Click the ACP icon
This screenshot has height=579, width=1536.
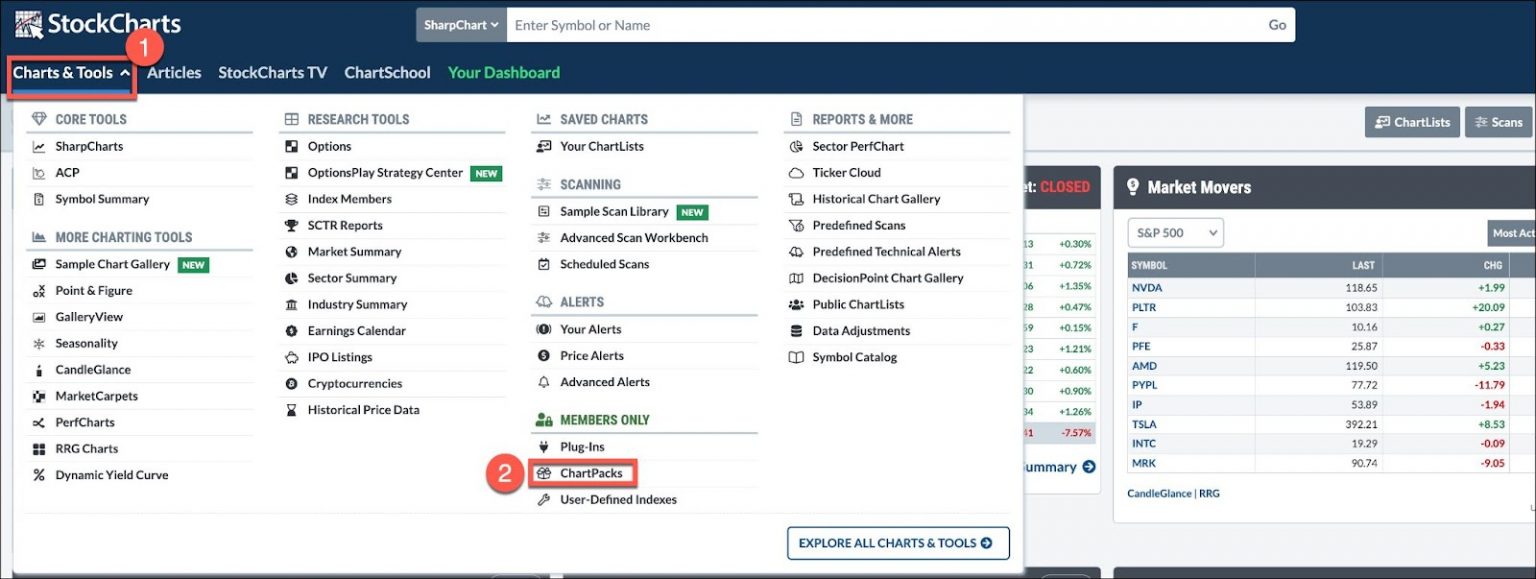point(39,173)
